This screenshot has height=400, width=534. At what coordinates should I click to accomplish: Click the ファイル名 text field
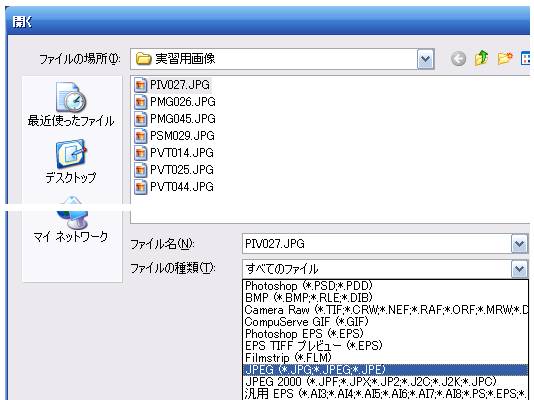coord(377,244)
